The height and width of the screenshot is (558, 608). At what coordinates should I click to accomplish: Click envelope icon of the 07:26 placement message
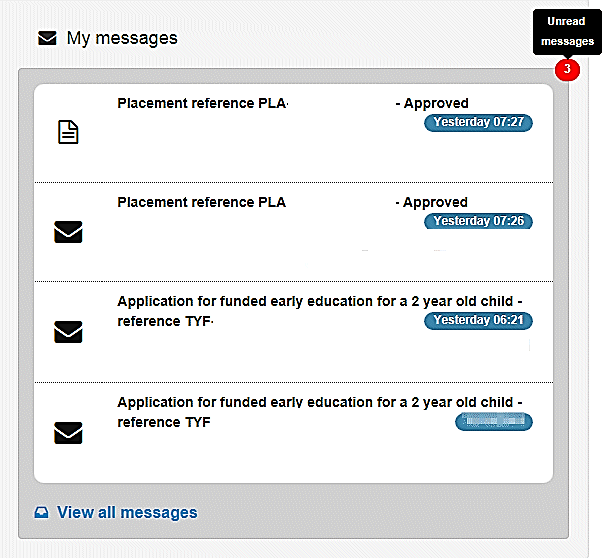pyautogui.click(x=68, y=232)
